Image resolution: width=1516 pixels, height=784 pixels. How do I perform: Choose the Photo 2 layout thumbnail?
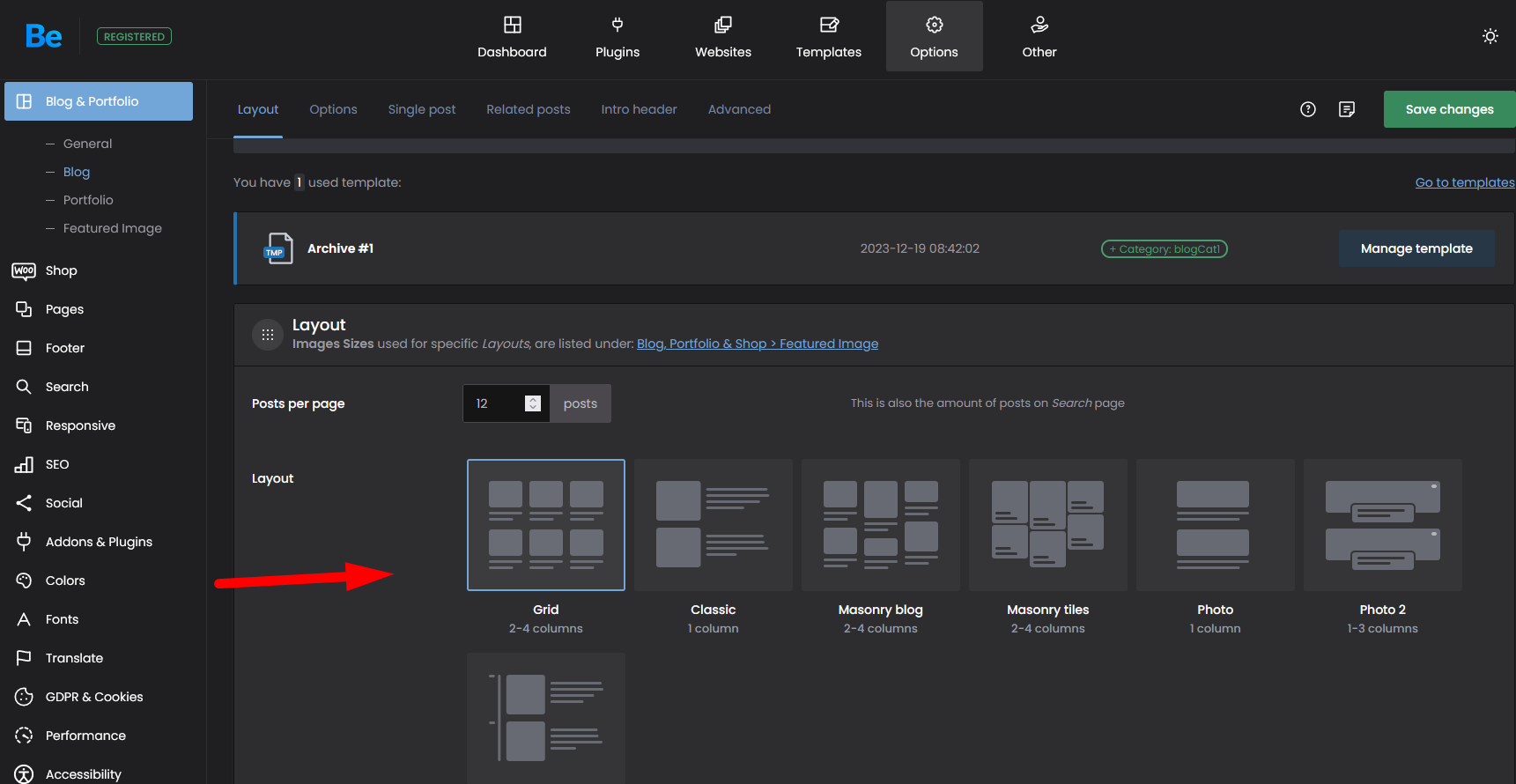[1383, 525]
